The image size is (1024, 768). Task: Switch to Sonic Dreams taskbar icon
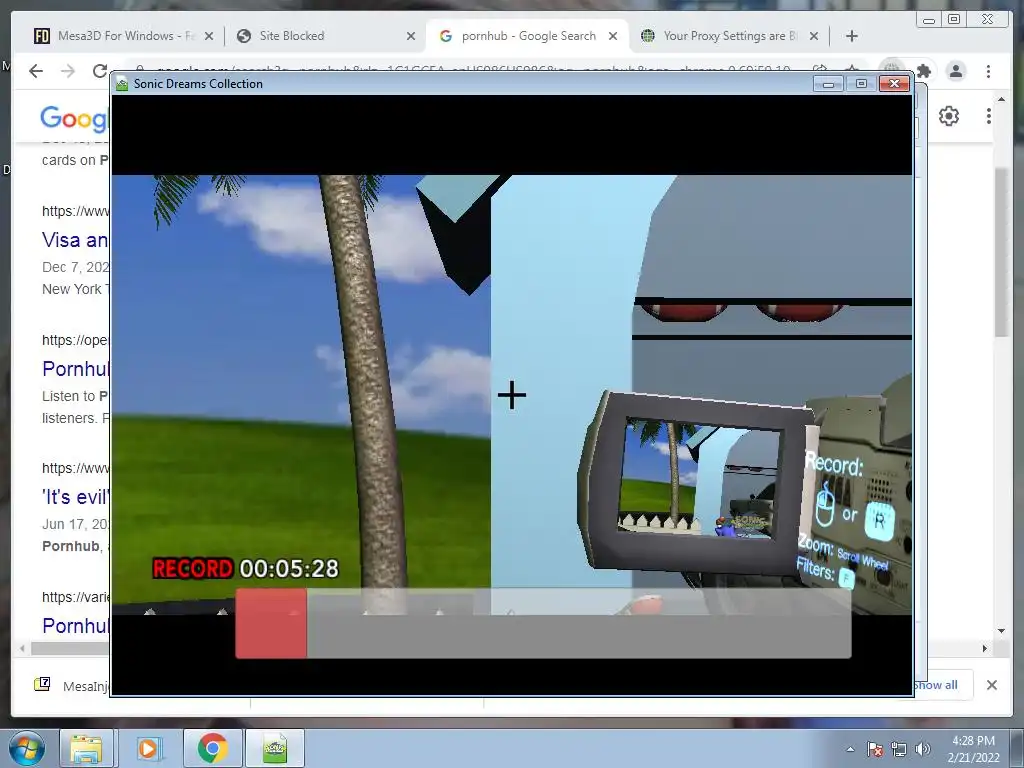(275, 748)
